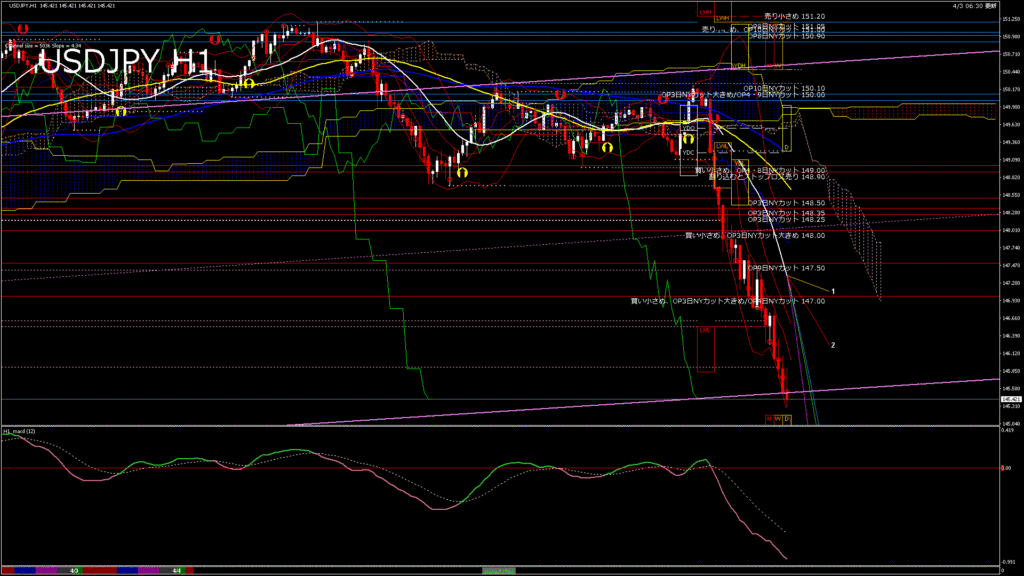Select the red LMH marker at top
This screenshot has width=1024, height=576.
[706, 13]
